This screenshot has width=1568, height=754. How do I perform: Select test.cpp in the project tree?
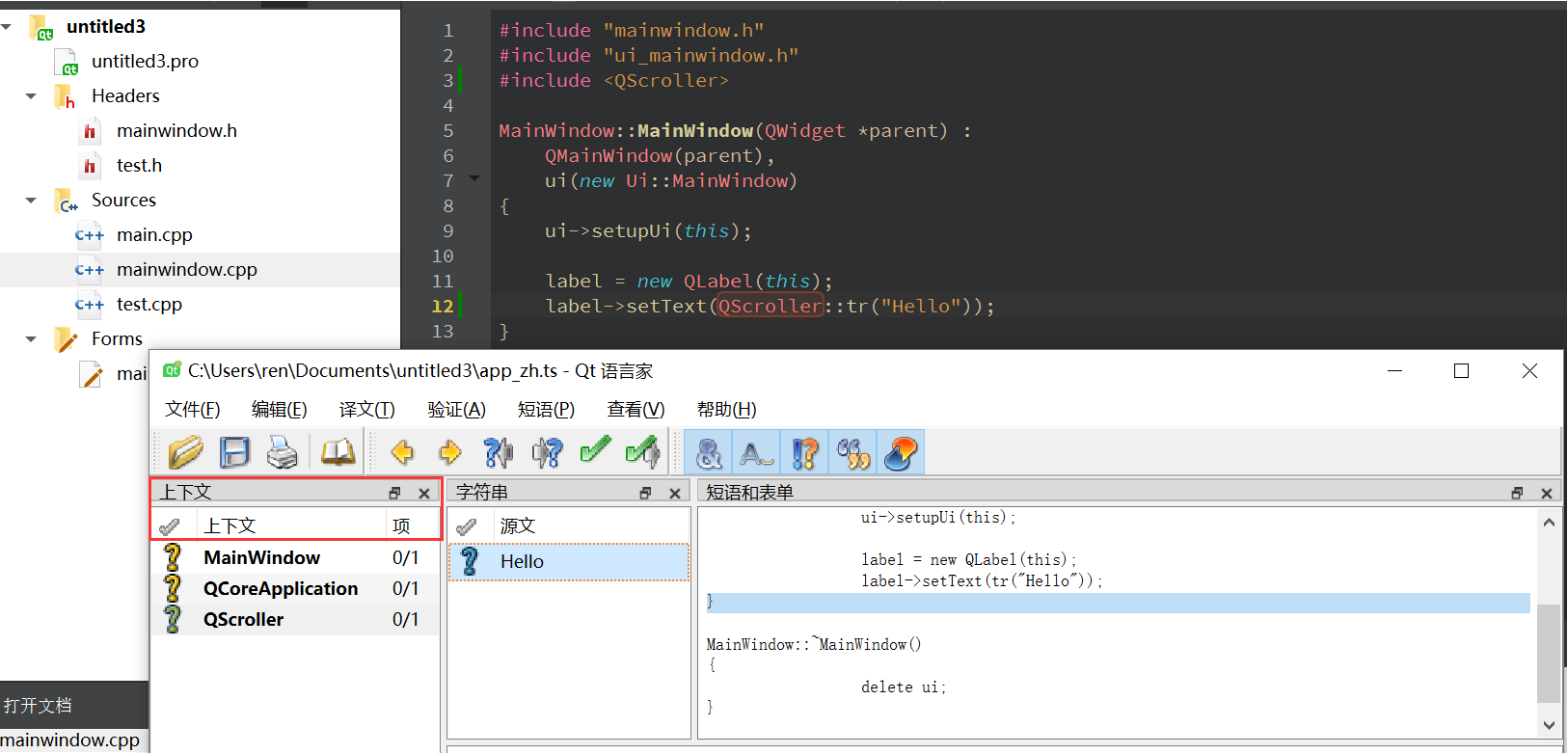(149, 305)
